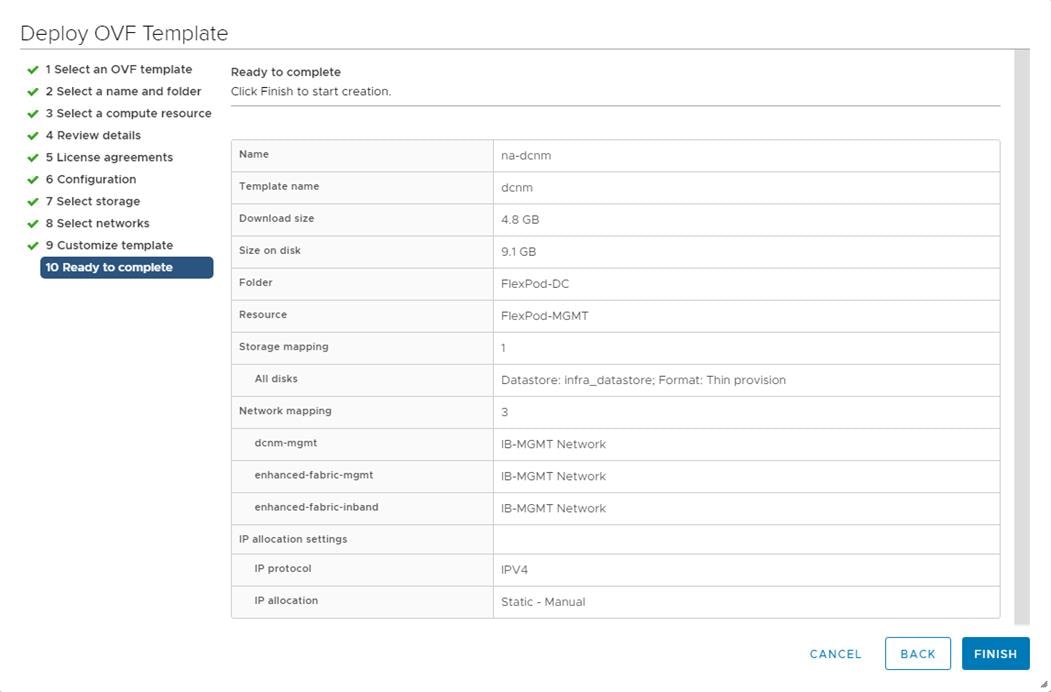Click green checkmark beside Select an OVF template
This screenshot has height=692, width=1051.
tap(33, 70)
